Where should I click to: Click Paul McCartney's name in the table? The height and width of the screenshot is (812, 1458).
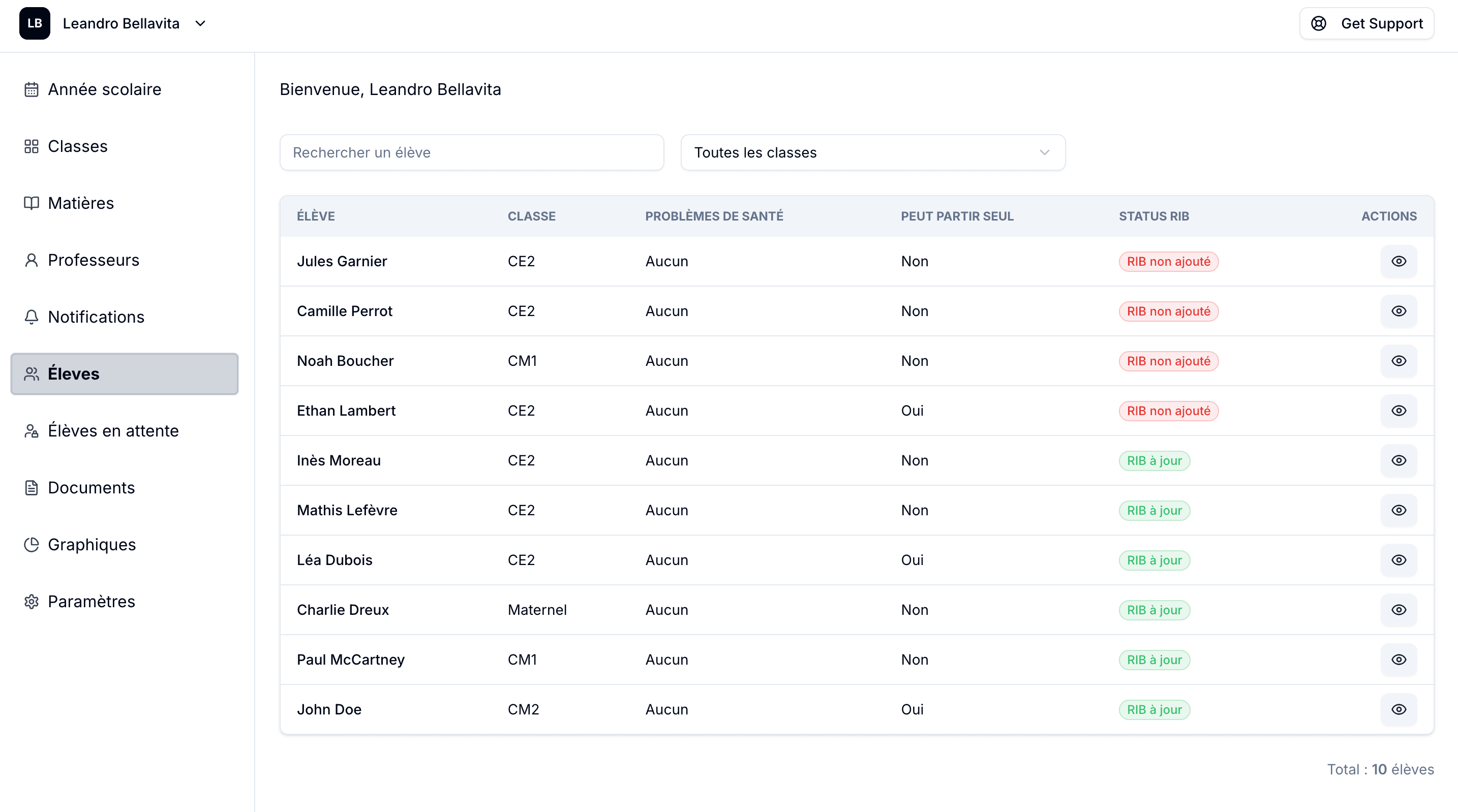[x=350, y=660]
